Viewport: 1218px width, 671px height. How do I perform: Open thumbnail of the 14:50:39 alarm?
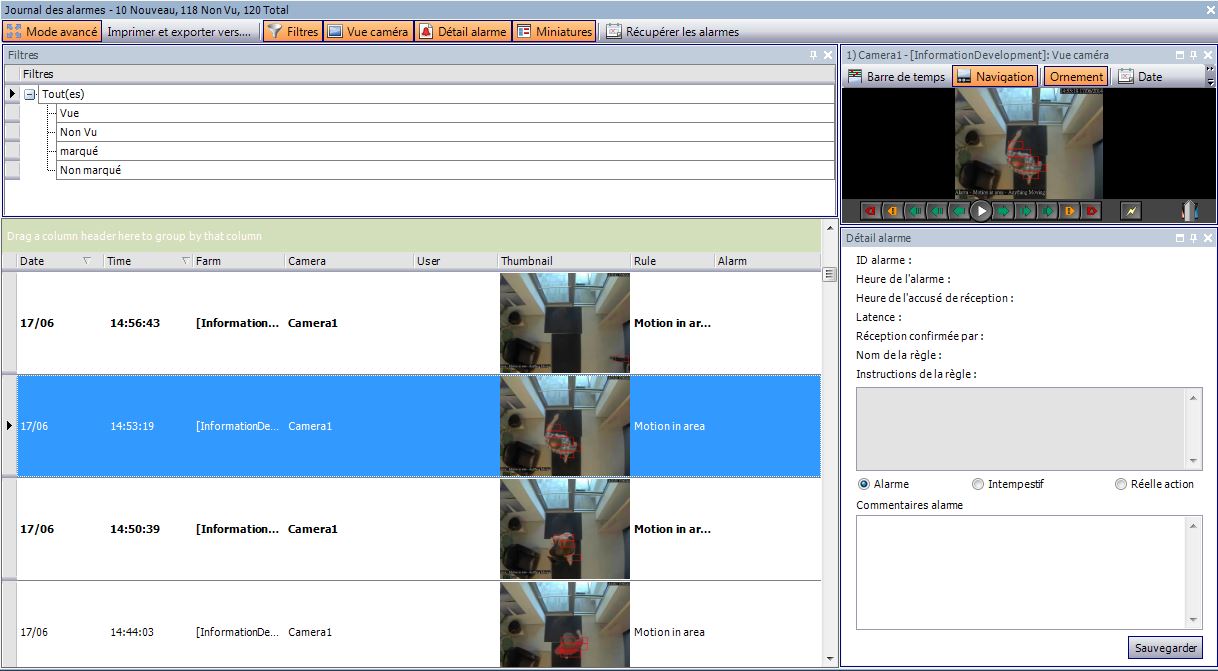click(x=565, y=529)
